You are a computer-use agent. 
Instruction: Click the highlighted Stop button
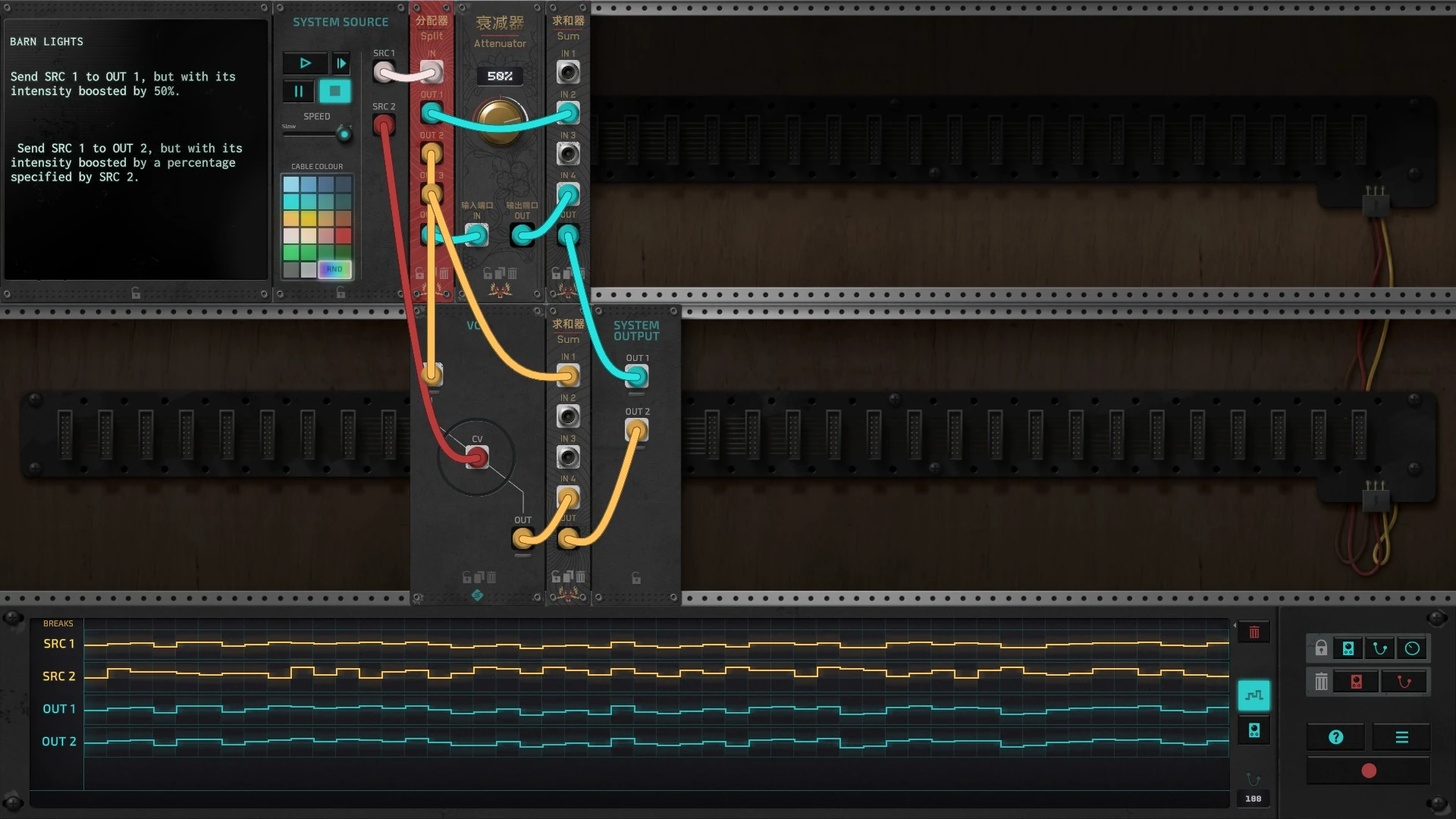point(334,91)
